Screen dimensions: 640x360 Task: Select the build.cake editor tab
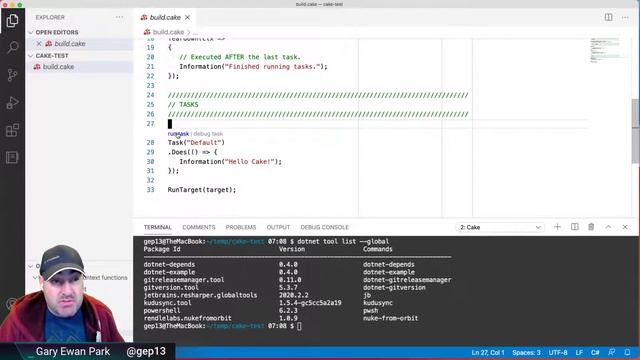[x=165, y=17]
